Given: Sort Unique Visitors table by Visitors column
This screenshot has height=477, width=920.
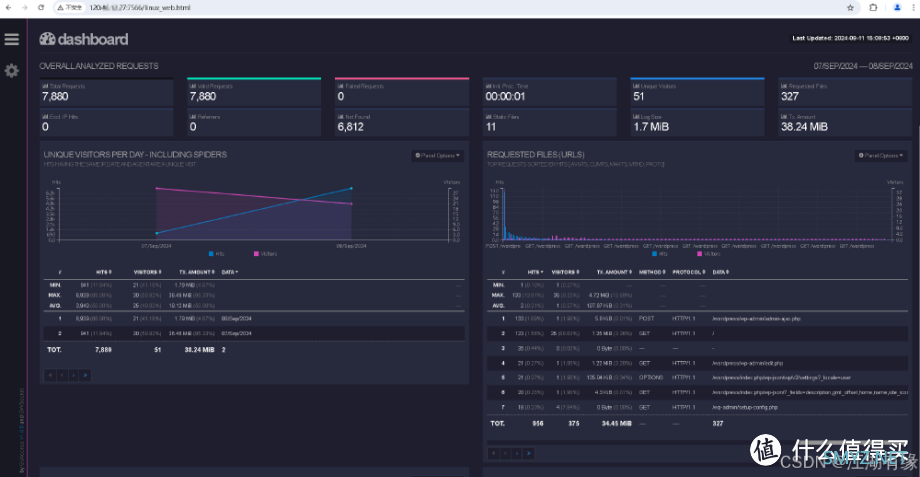Looking at the screenshot, I should pyautogui.click(x=147, y=272).
